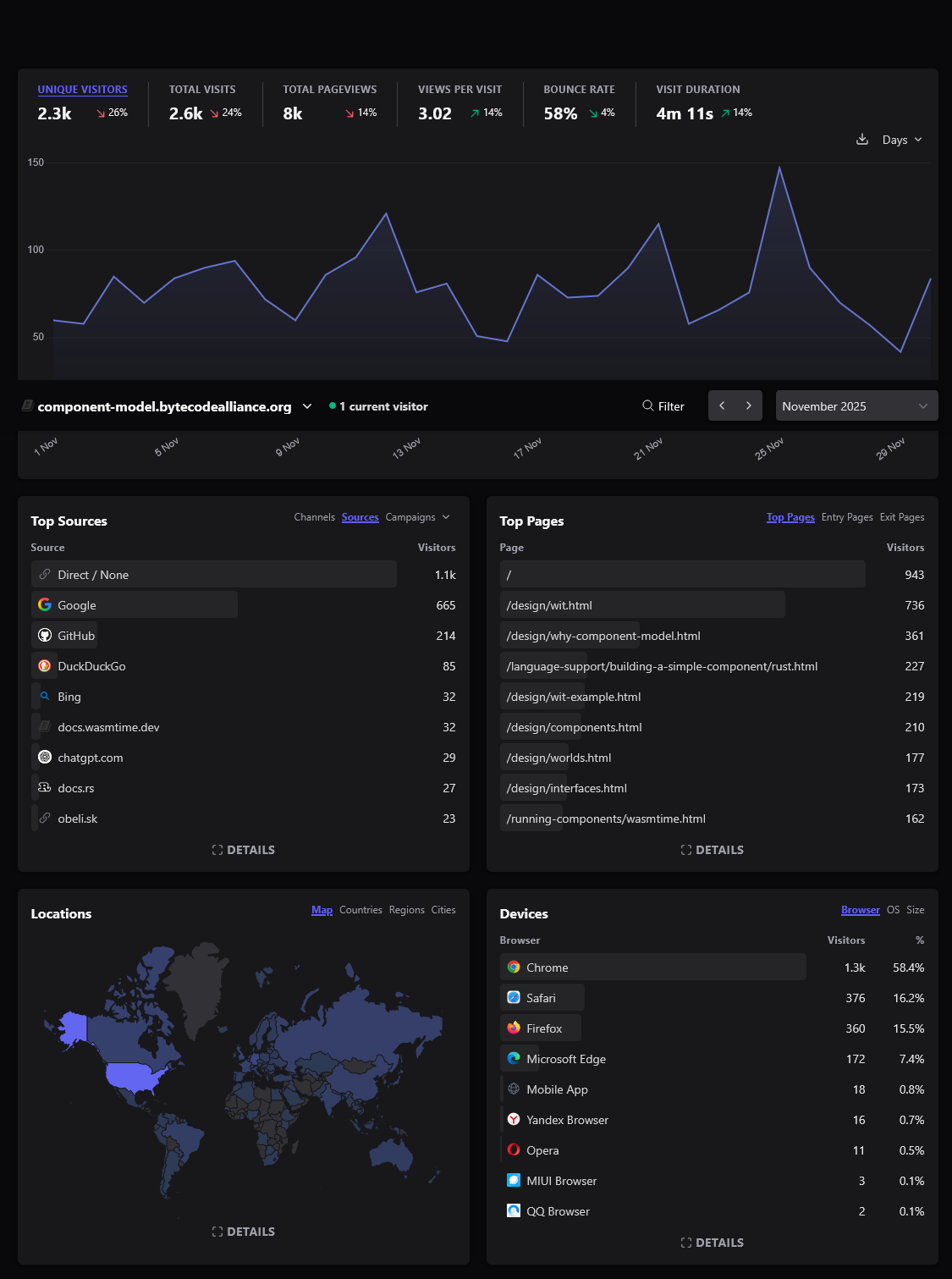The image size is (952, 1279).
Task: Click the Google logo in Top Sources
Action: click(45, 605)
